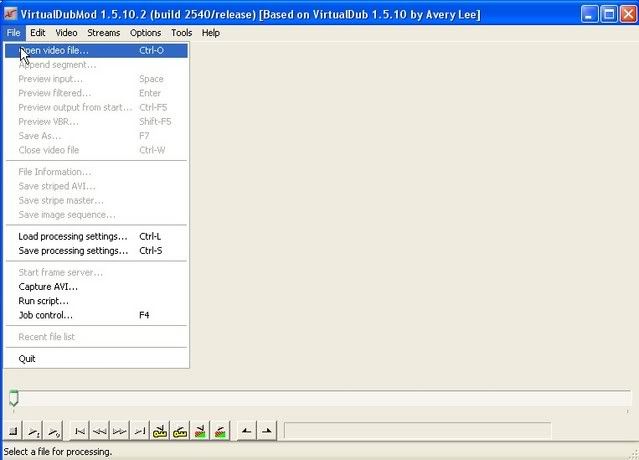639x460 pixels.
Task: Go to previous keyframe
Action: pos(160,431)
